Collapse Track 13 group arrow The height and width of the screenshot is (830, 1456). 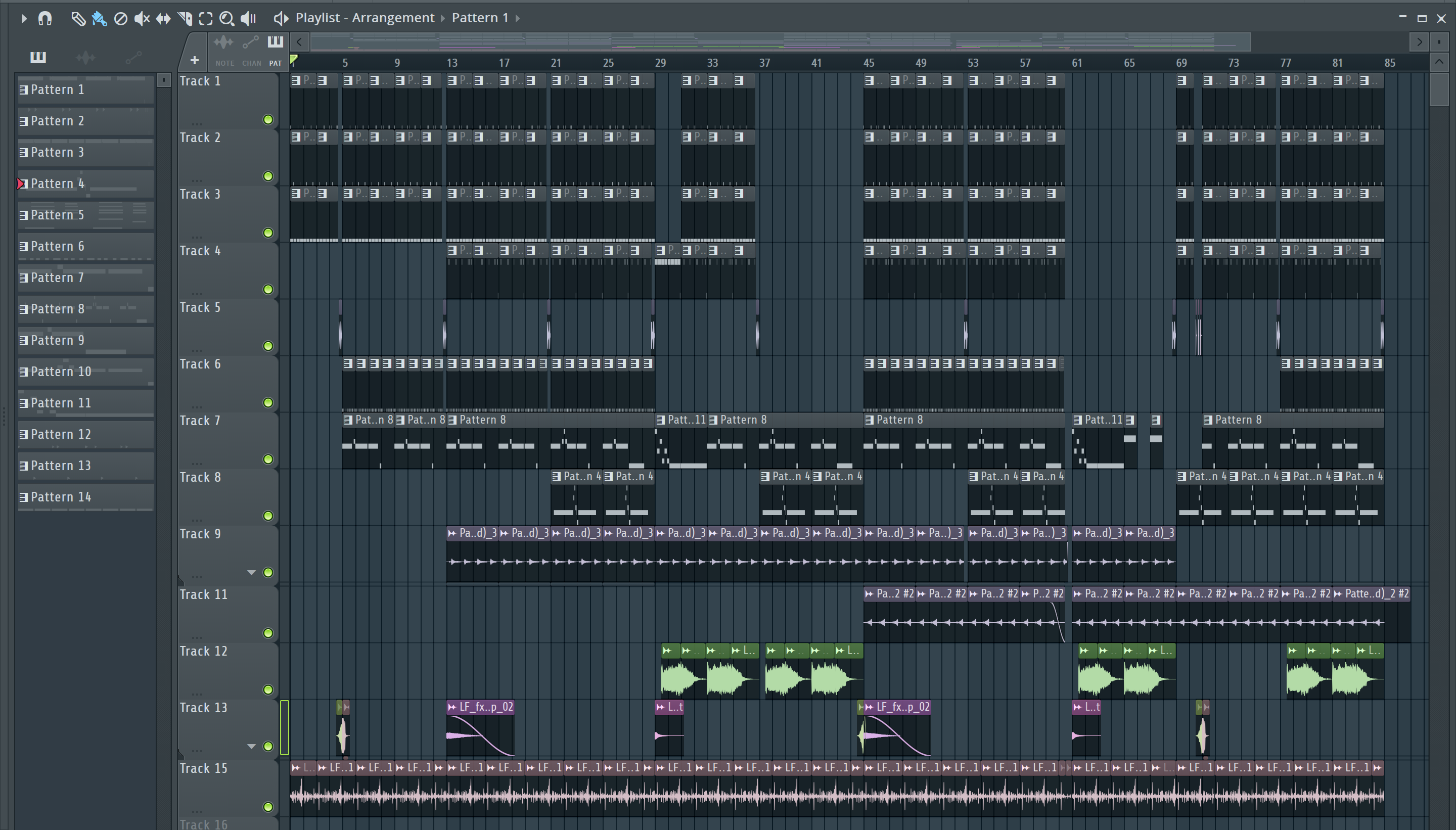pyautogui.click(x=251, y=746)
